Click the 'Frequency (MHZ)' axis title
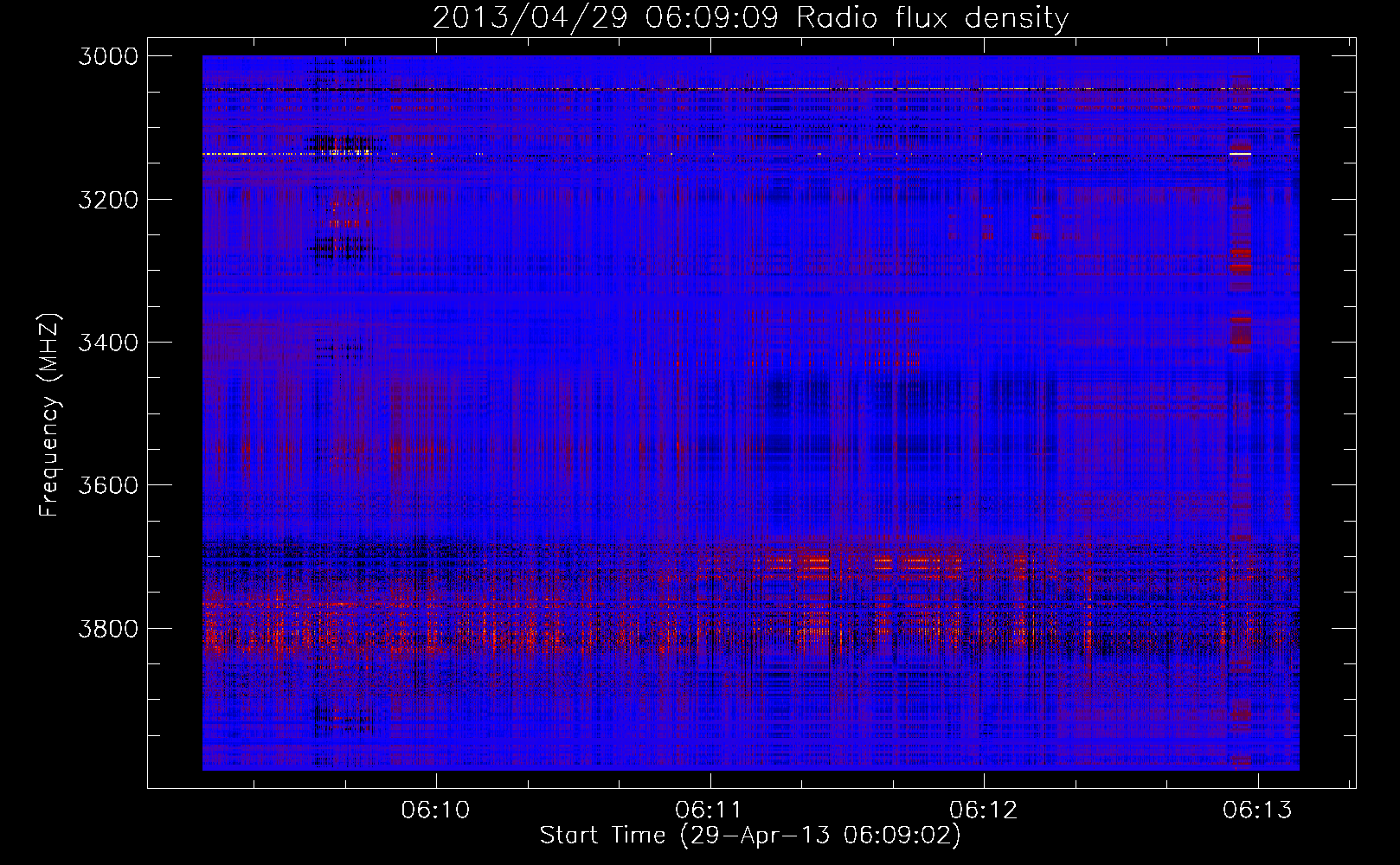The height and width of the screenshot is (865, 1400). pos(50,415)
